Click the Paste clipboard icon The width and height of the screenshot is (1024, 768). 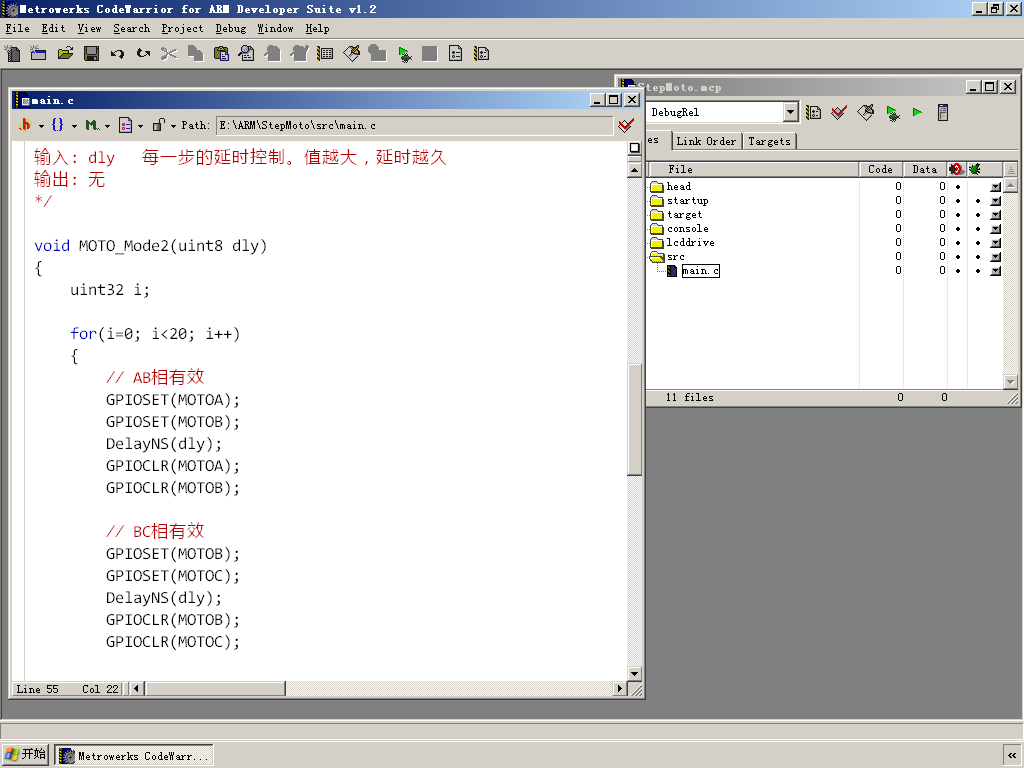coord(221,54)
